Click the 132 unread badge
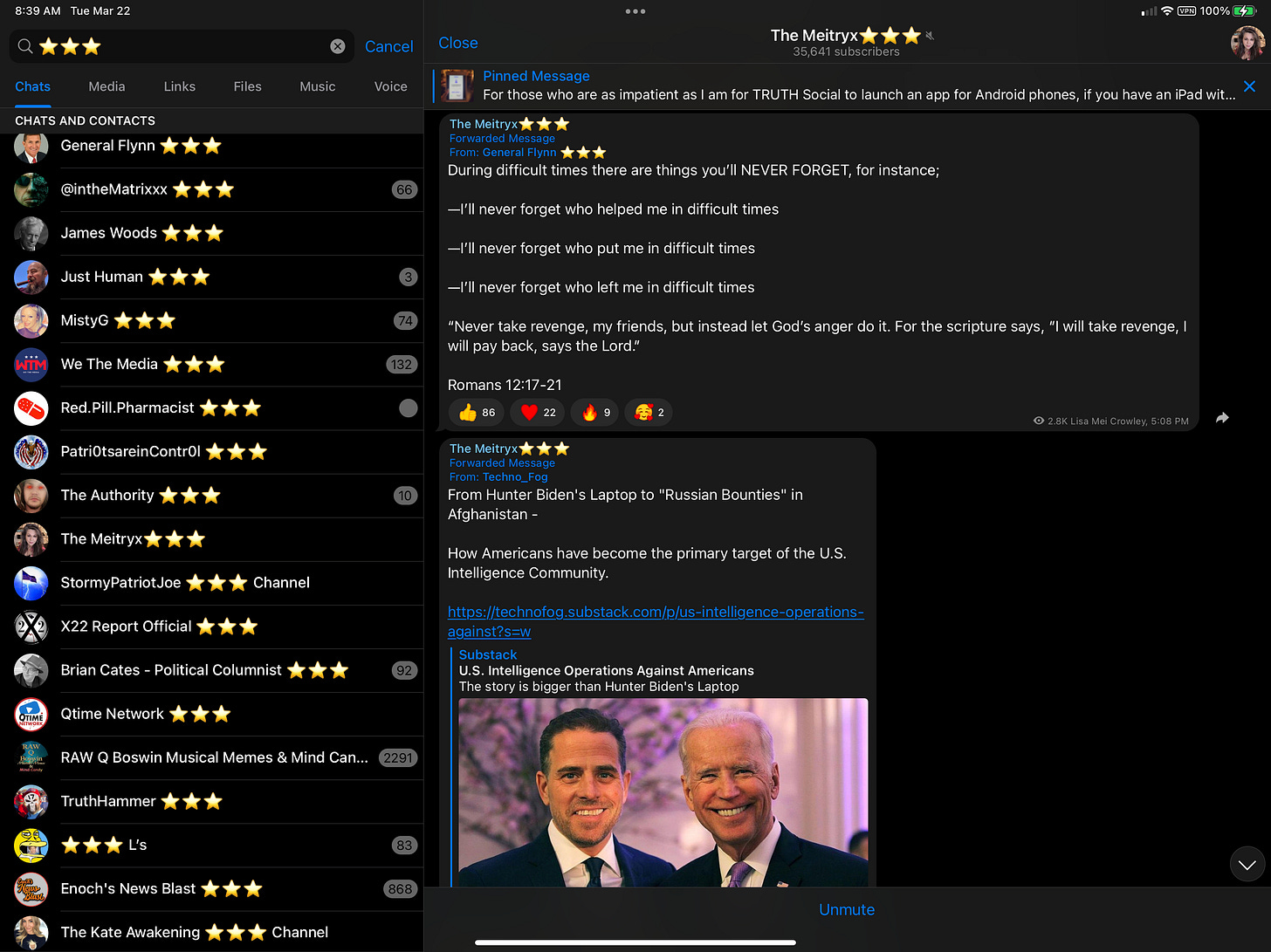The image size is (1271, 952). (x=402, y=364)
